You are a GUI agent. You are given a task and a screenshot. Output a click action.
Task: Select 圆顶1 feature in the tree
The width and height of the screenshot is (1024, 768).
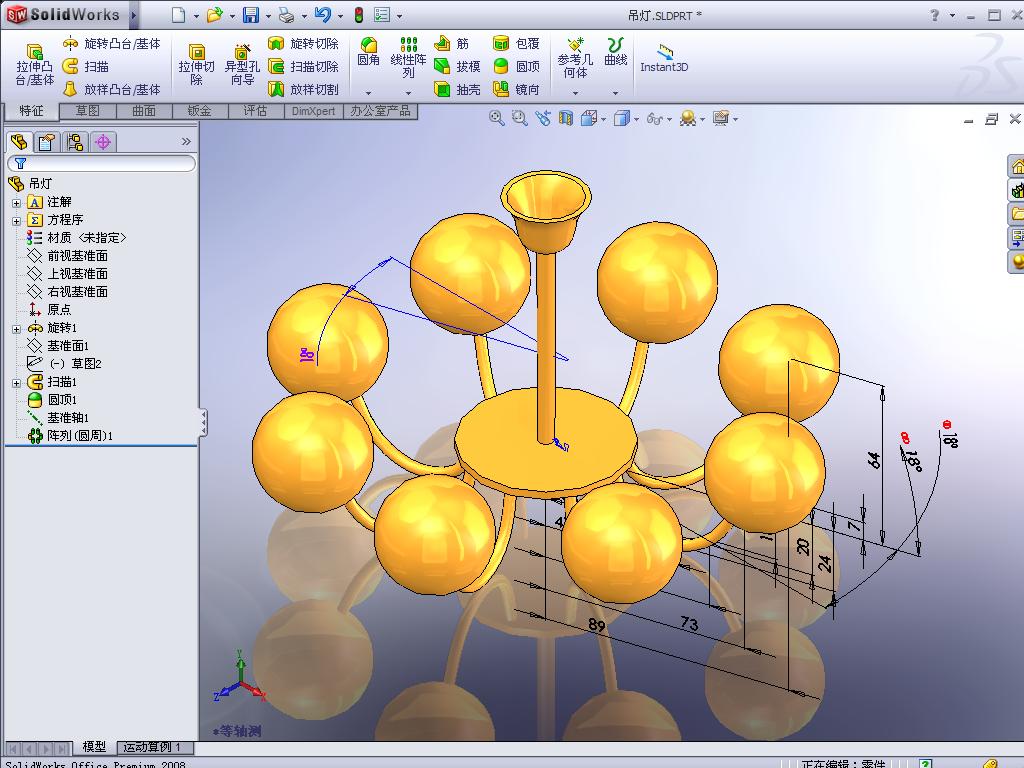52,400
